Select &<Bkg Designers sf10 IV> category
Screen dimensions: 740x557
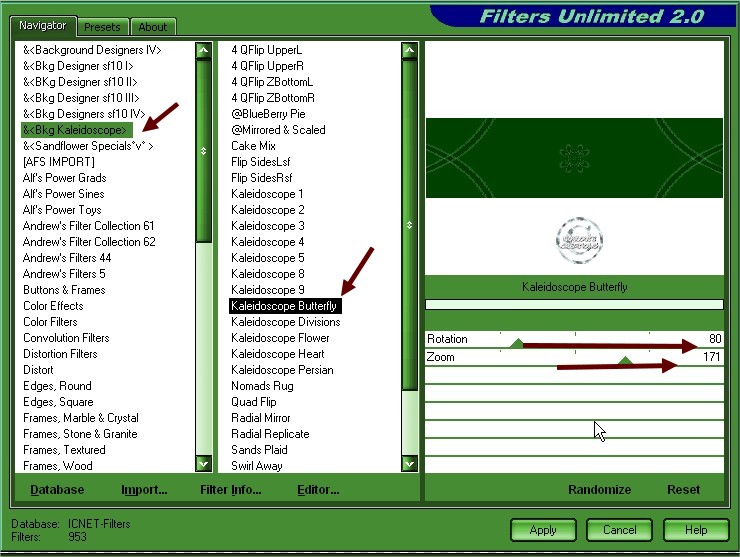click(x=84, y=114)
